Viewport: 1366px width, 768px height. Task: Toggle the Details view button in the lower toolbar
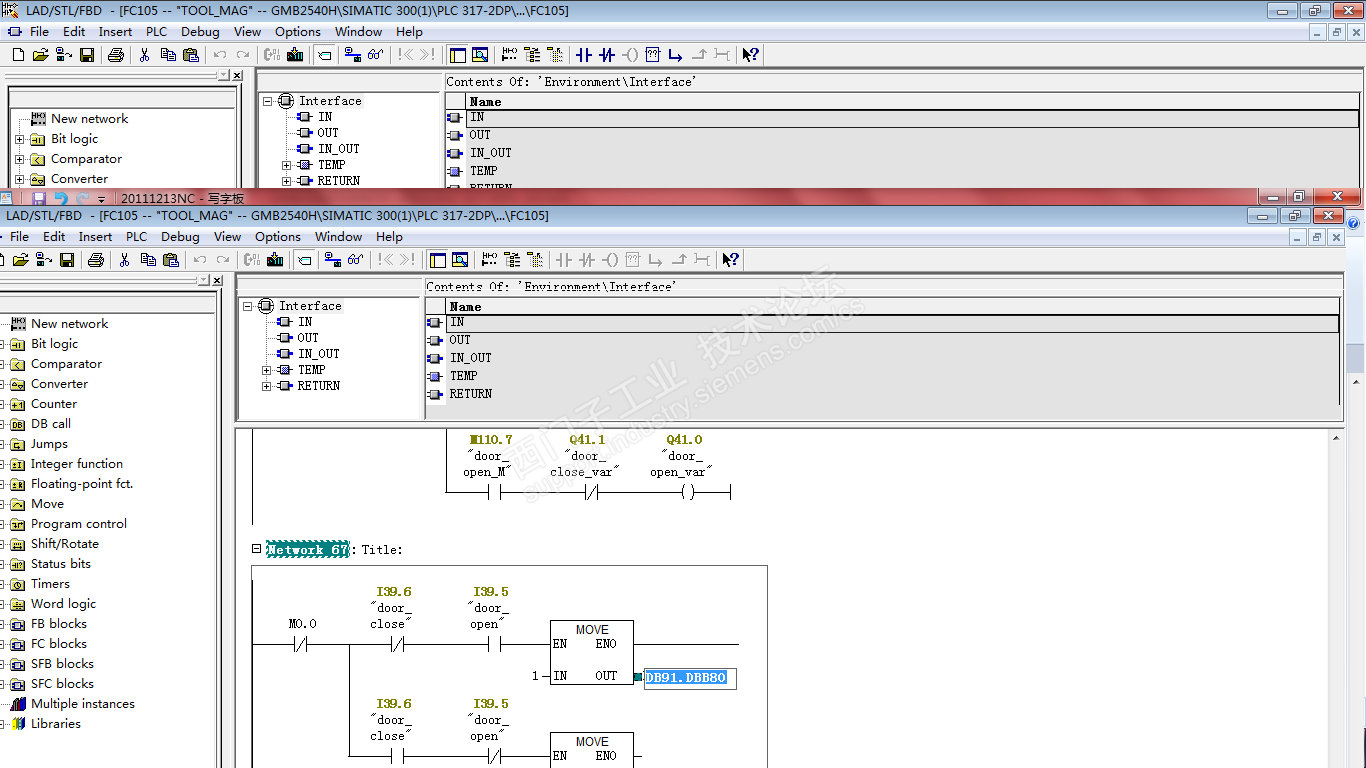[x=460, y=260]
